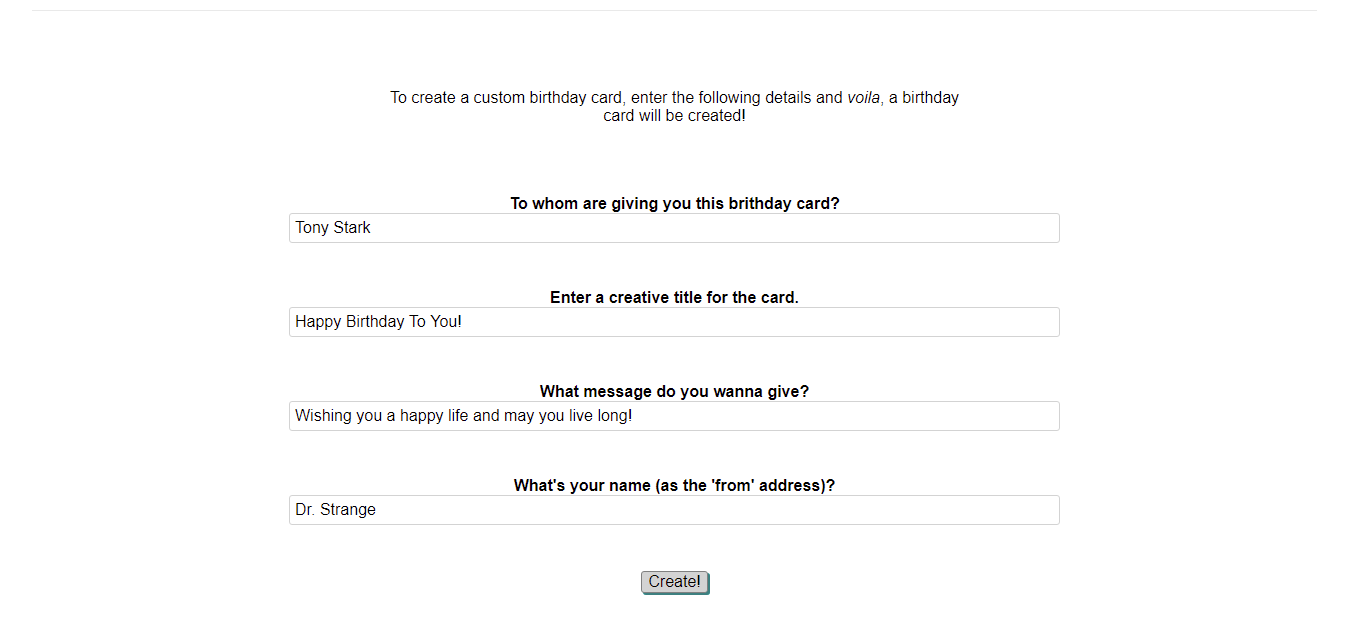Viewport: 1349px width, 625px height.
Task: Click the 'What message do you wanna give?' label
Action: [674, 391]
